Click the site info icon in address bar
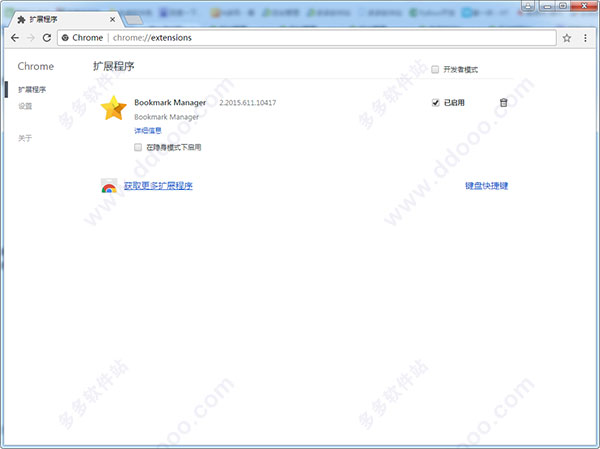 tap(65, 38)
